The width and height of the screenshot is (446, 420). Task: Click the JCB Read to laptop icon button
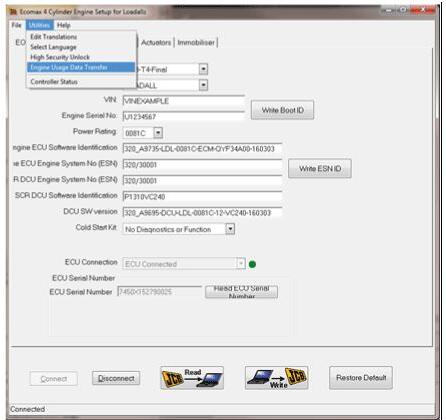[x=192, y=378]
